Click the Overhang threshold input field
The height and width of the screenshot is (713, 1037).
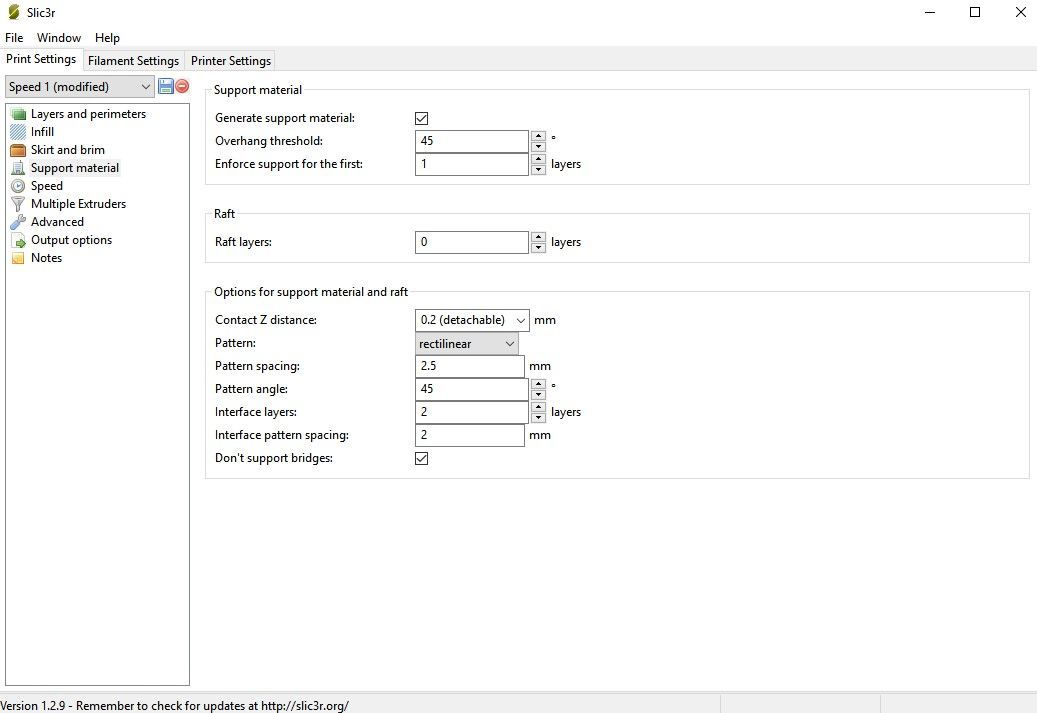472,141
